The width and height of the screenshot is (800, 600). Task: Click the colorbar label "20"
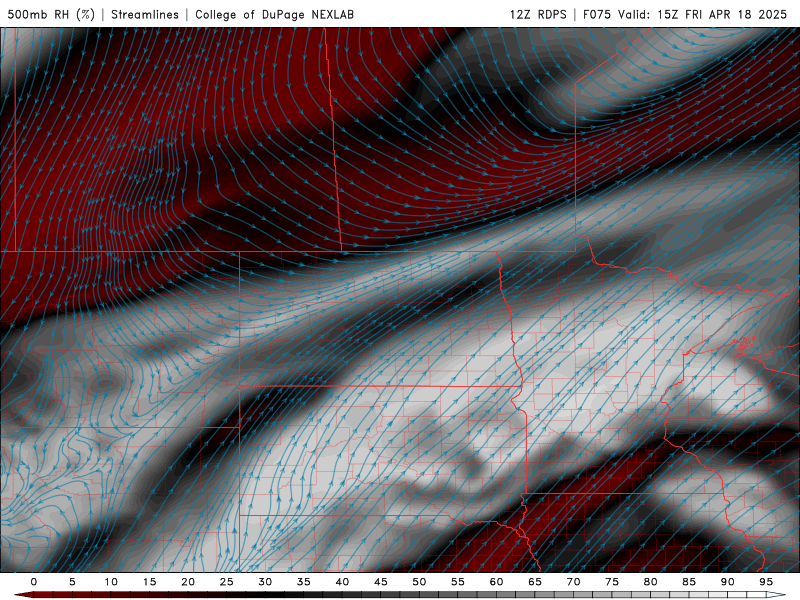[x=188, y=582]
